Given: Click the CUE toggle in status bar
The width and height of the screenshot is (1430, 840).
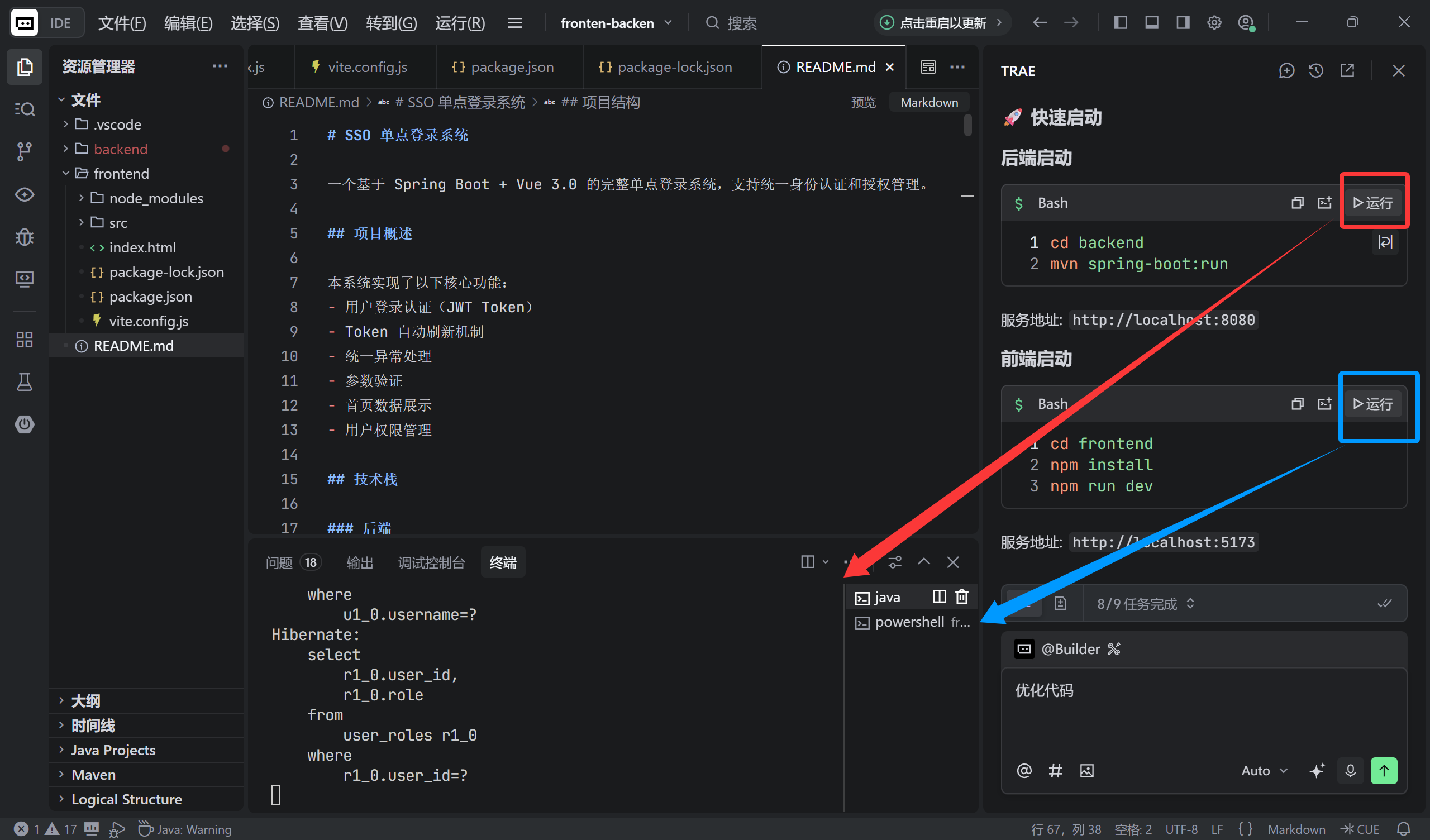Looking at the screenshot, I should pyautogui.click(x=1360, y=829).
